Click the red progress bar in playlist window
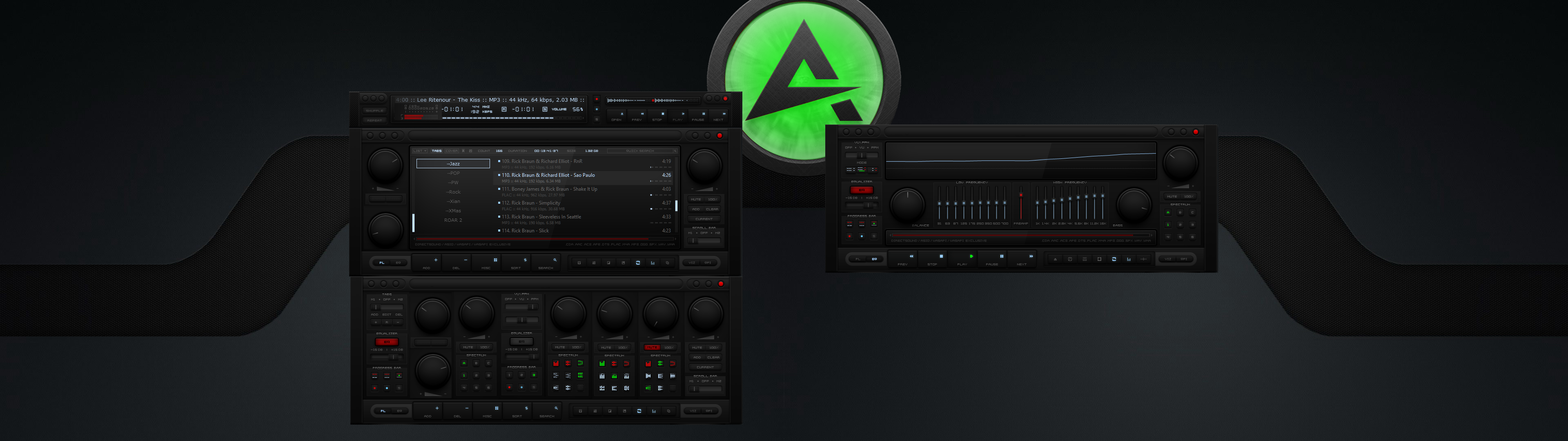Image resolution: width=1568 pixels, height=441 pixels. pyautogui.click(x=545, y=239)
